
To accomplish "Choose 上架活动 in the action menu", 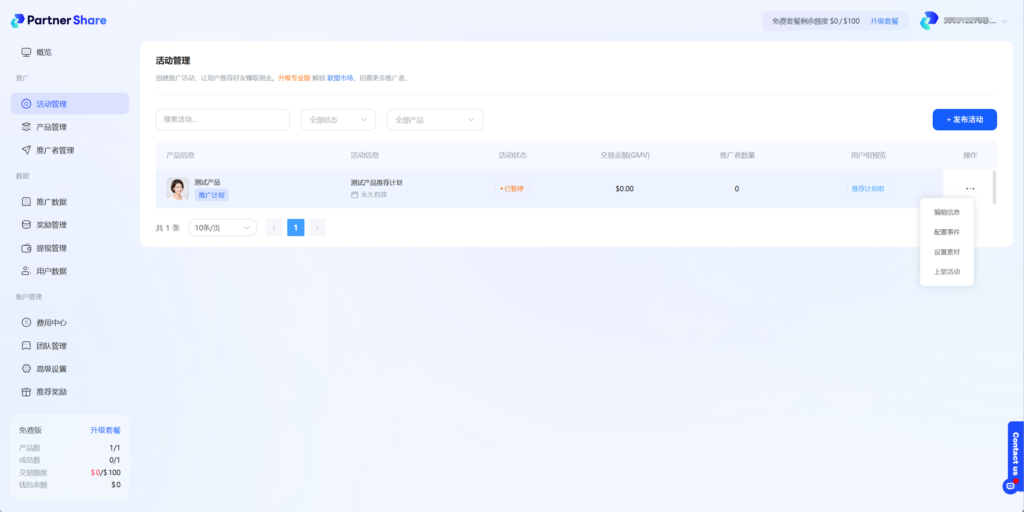I will 946,271.
